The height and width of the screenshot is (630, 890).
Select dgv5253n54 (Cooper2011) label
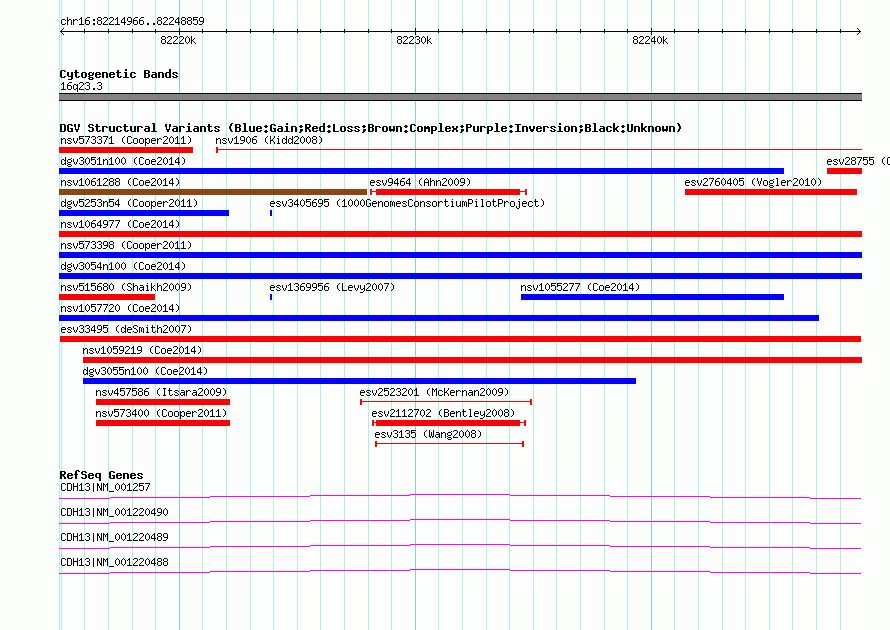coord(129,203)
